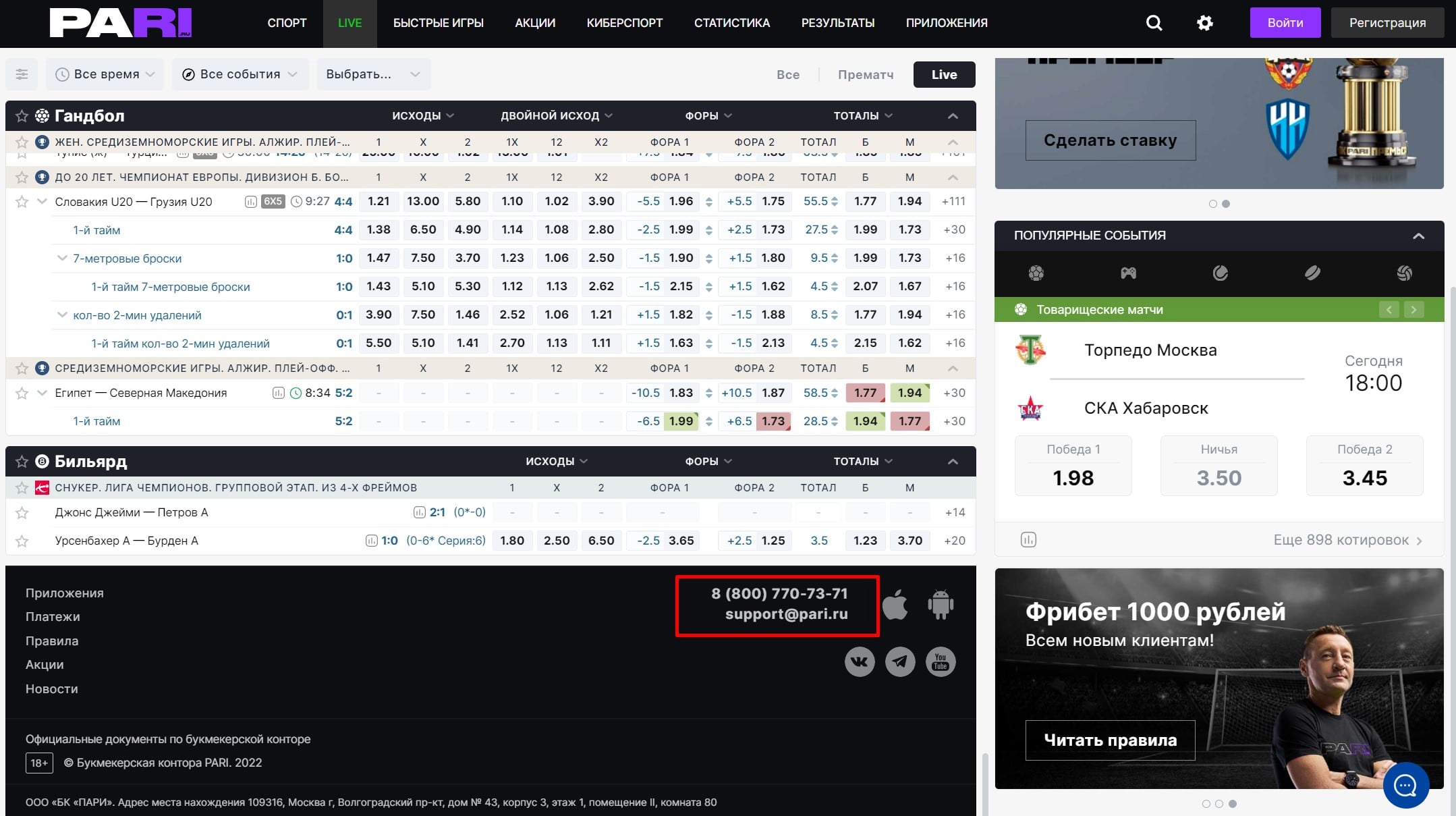Image resolution: width=1456 pixels, height=816 pixels.
Task: Open Еще 898 котировок link
Action: [1348, 540]
